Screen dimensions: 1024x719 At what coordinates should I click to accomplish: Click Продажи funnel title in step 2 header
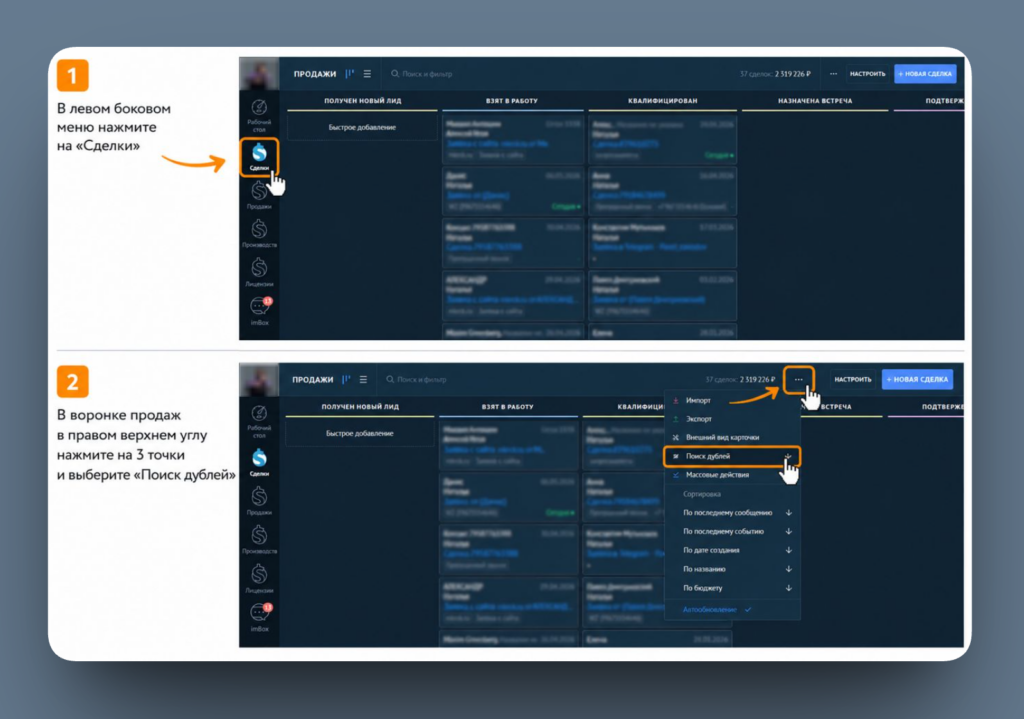click(x=312, y=379)
